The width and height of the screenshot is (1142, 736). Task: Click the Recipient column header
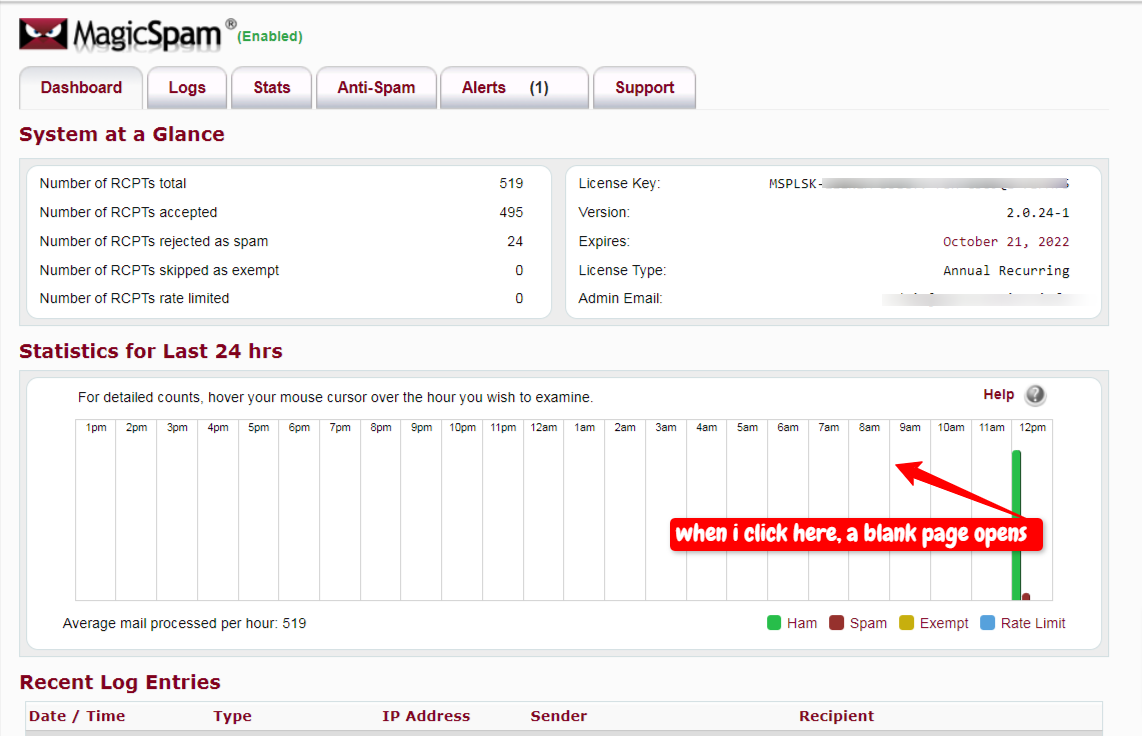pos(836,716)
